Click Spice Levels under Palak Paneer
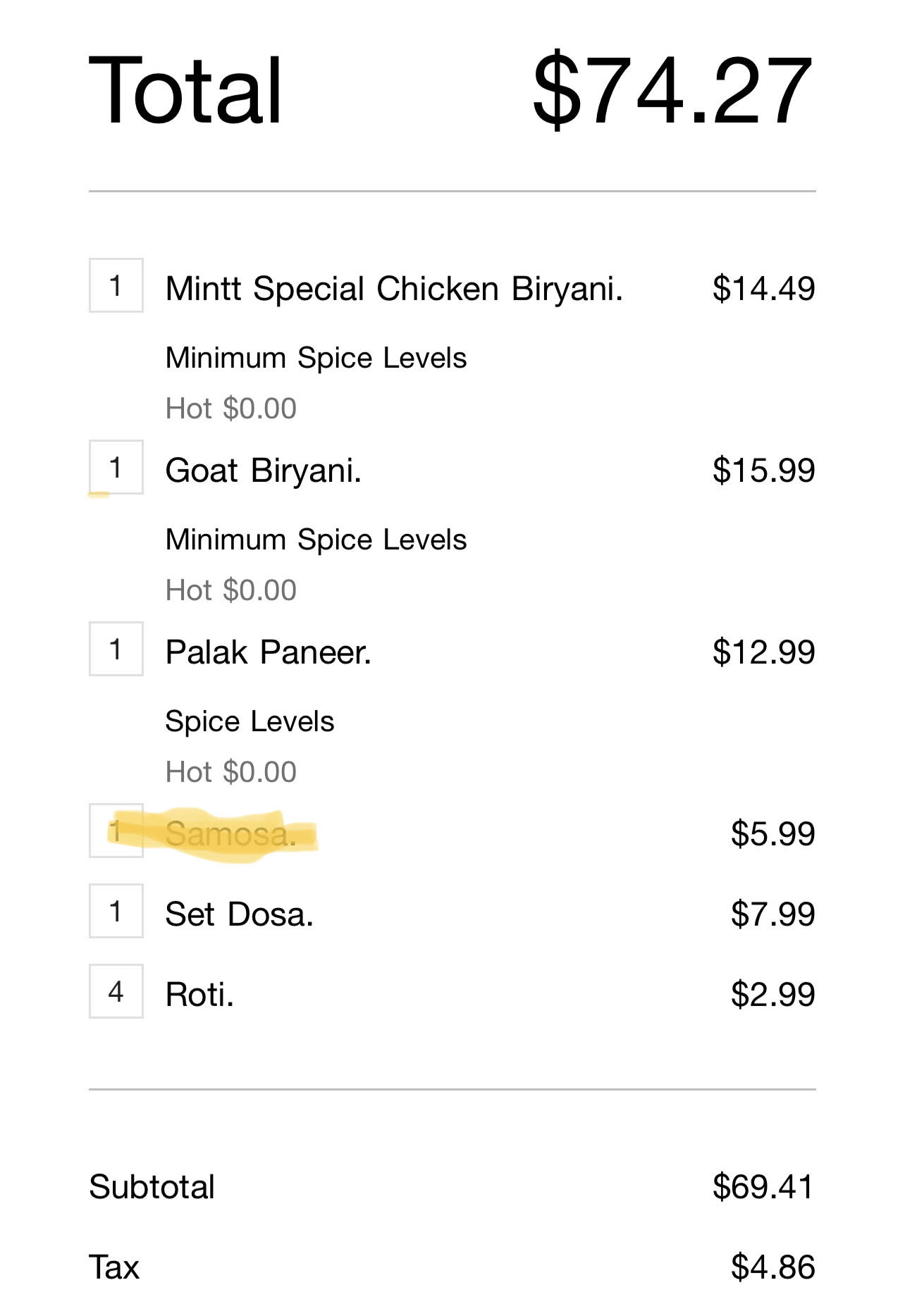Screen dimensions: 905x1316 (x=250, y=721)
